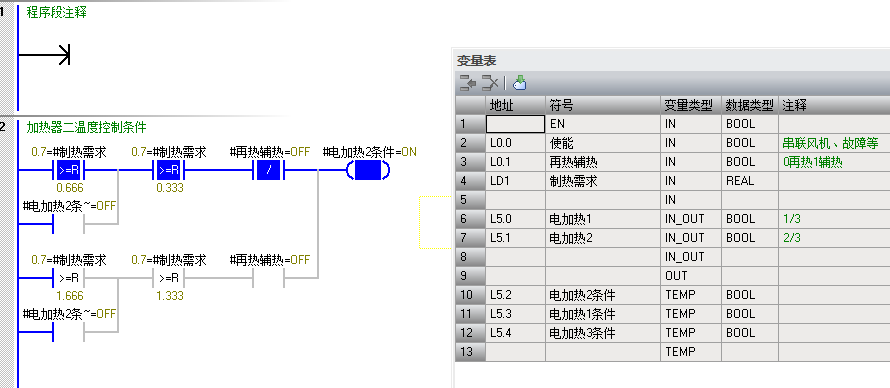890x388 pixels.
Task: Click the insert row icon in variable table
Action: (468, 83)
